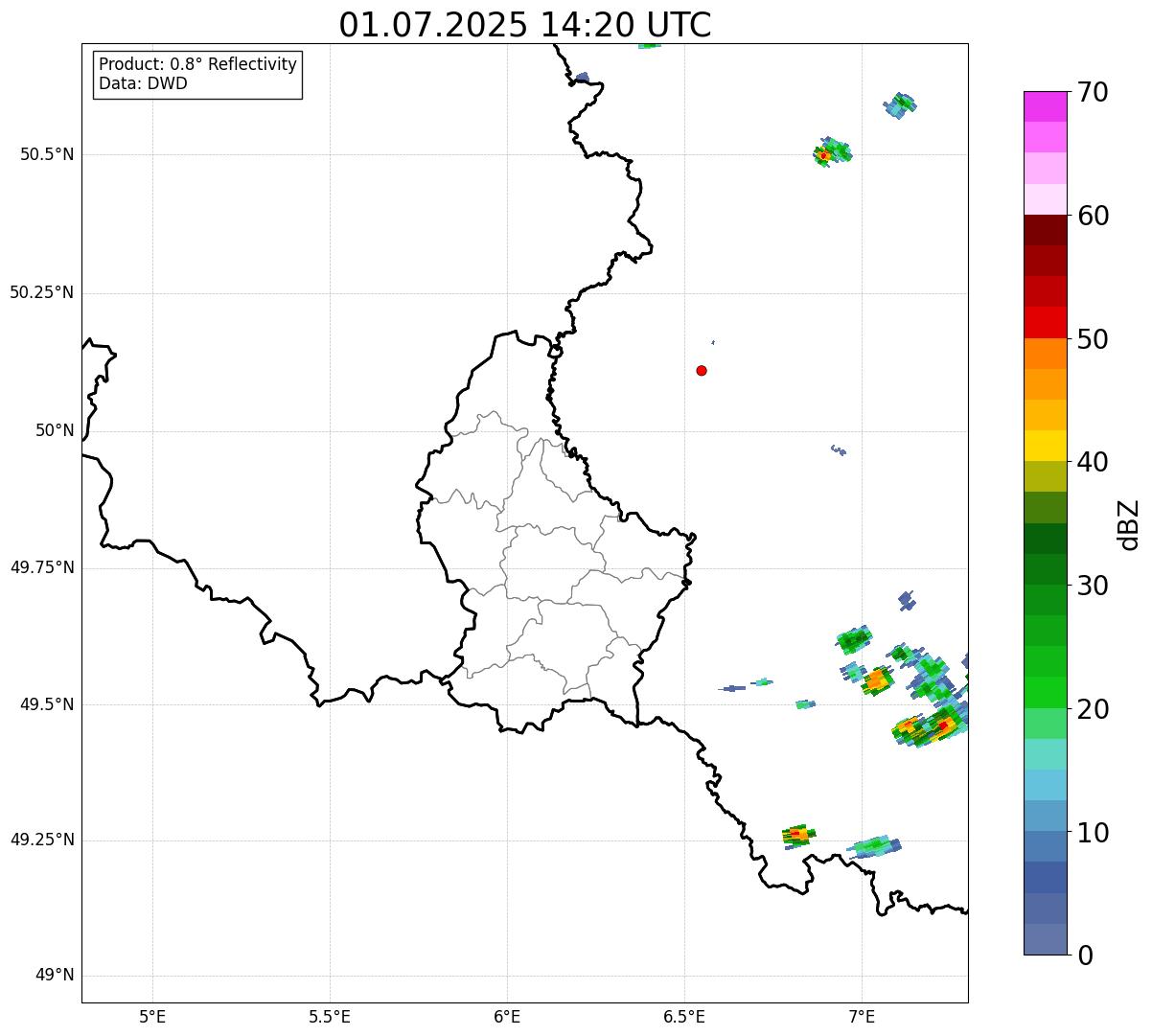Click the 0 colorbar tick label

tap(1085, 955)
